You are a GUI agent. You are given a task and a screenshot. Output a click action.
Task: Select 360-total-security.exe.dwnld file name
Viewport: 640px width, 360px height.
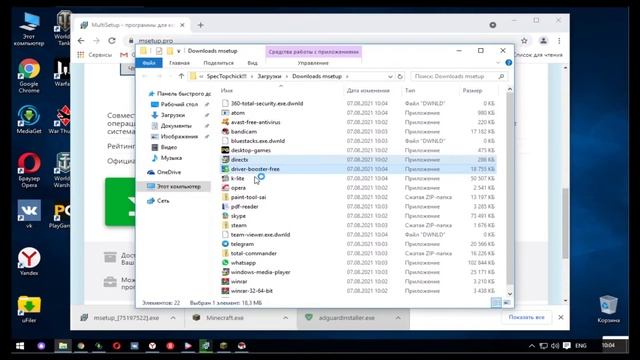click(267, 103)
